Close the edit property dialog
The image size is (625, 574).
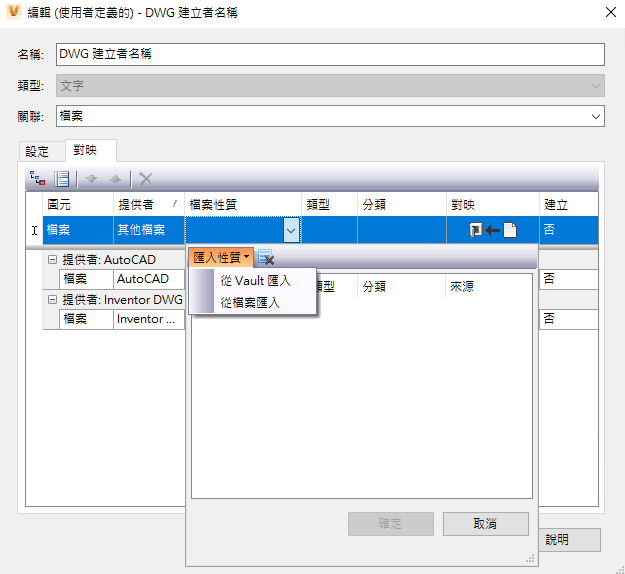(611, 12)
